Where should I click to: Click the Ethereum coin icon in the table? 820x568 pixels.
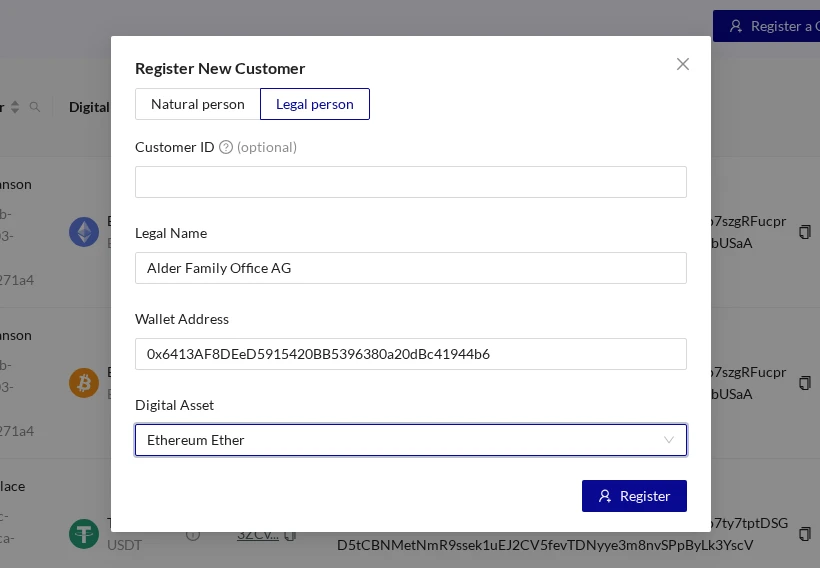(x=84, y=232)
